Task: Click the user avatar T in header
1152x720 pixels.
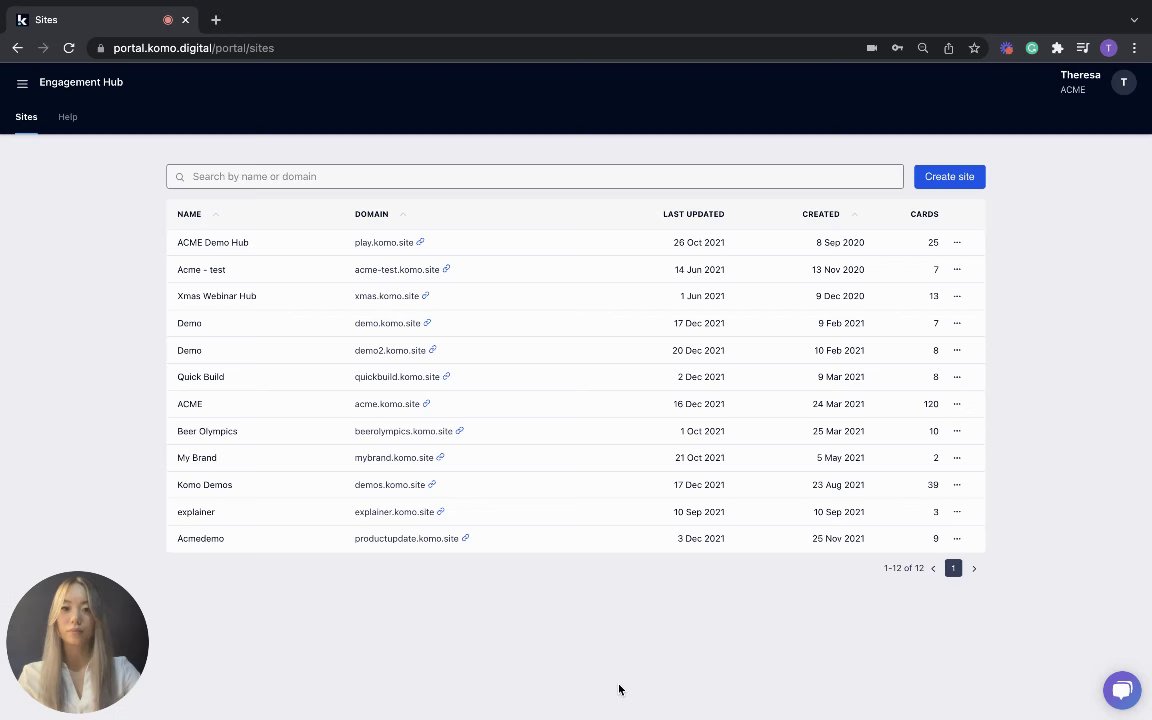Action: coord(1123,82)
